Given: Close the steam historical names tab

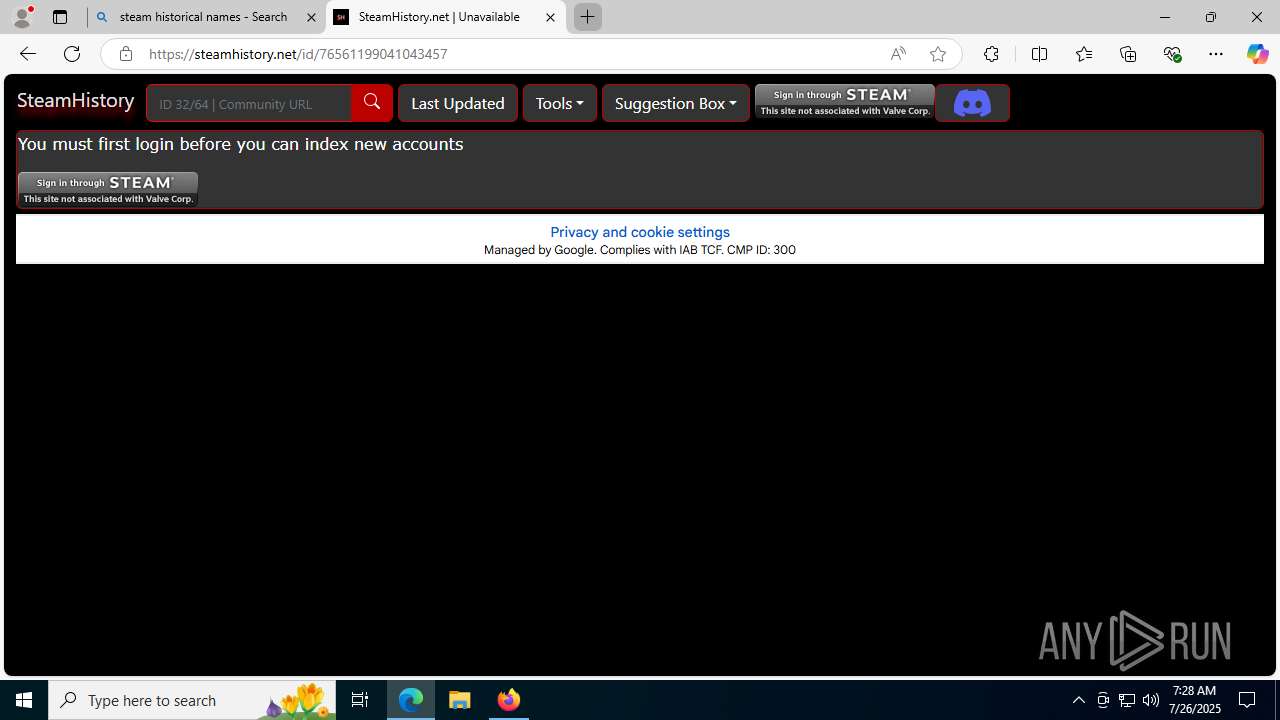Looking at the screenshot, I should (x=311, y=17).
